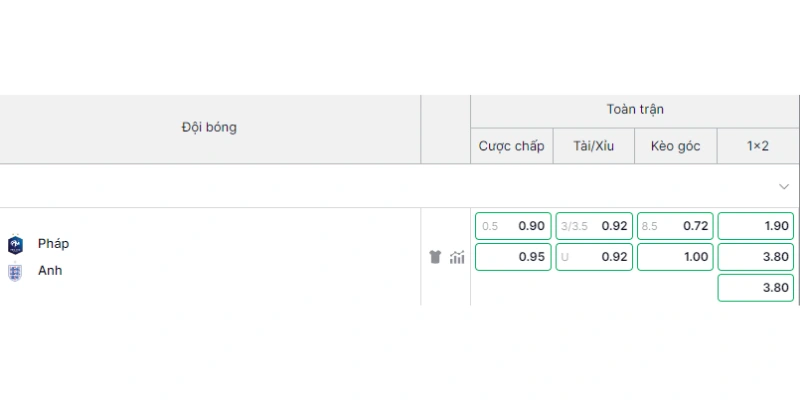
Task: Choose 1×2 bottom odds 3.80
Action: click(756, 288)
